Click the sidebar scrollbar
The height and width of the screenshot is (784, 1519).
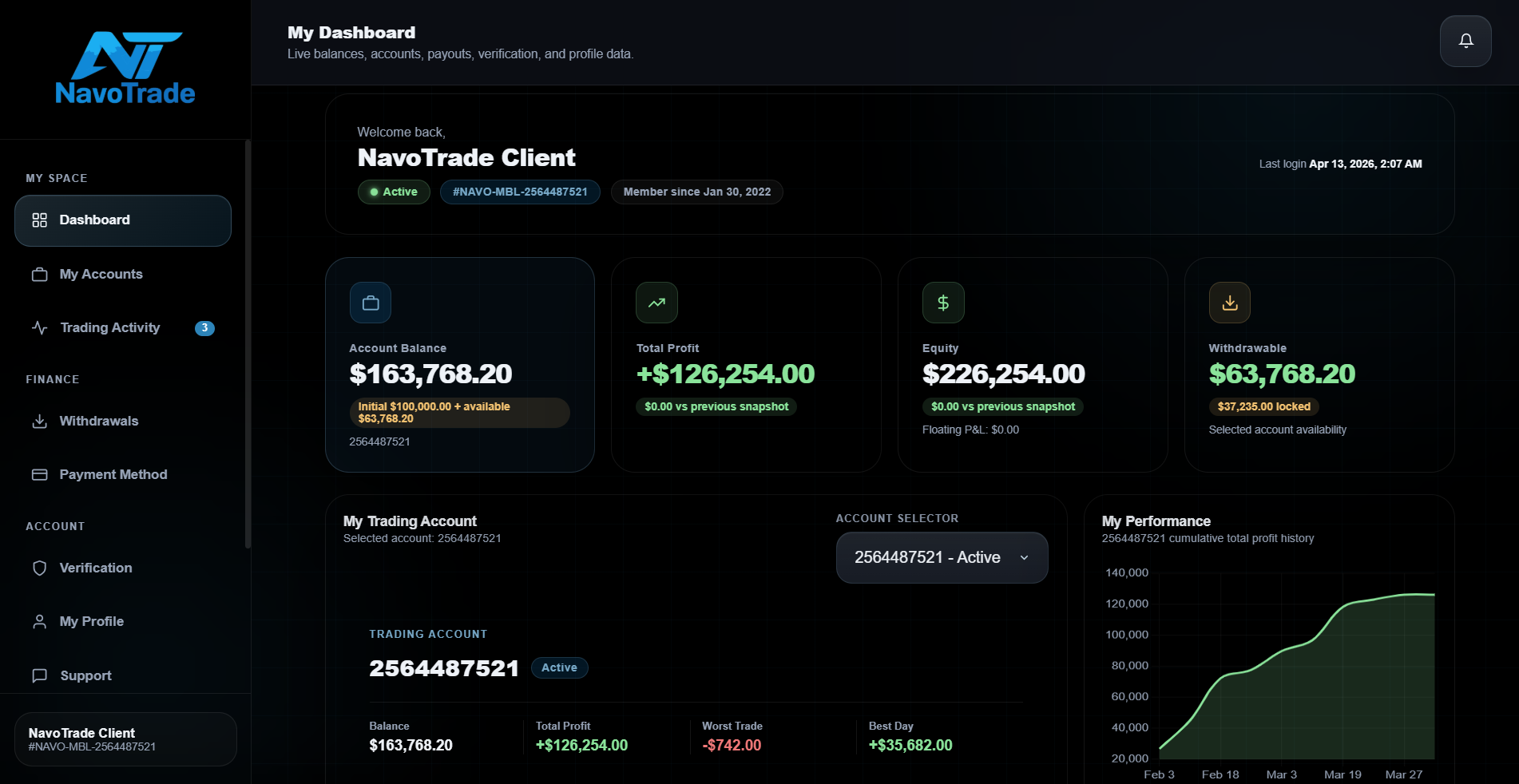click(248, 343)
